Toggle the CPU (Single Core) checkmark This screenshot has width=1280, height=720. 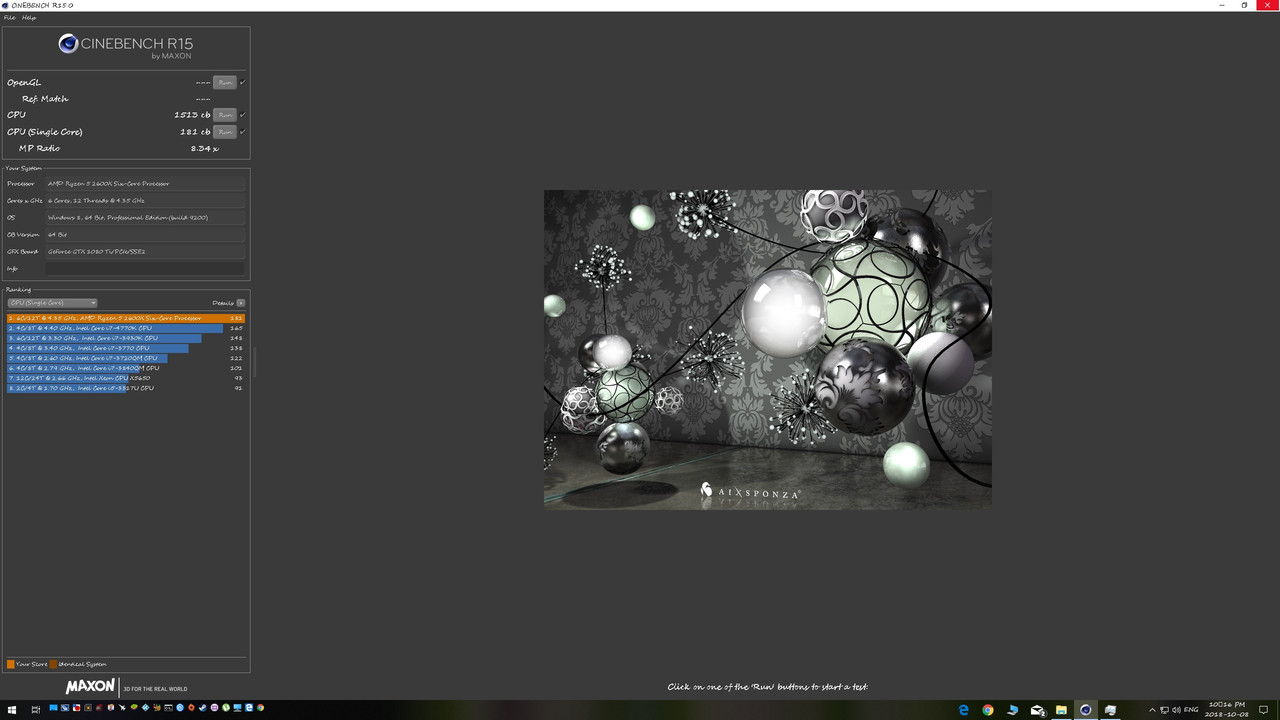pyautogui.click(x=242, y=131)
